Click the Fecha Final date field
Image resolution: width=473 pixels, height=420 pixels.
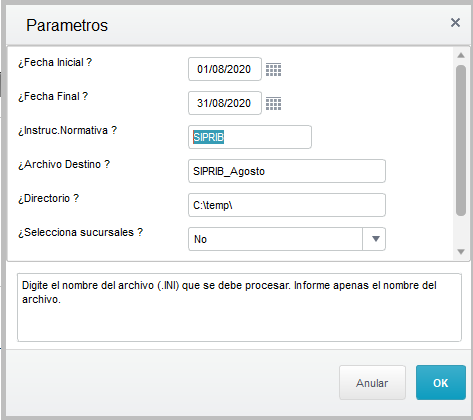point(225,103)
